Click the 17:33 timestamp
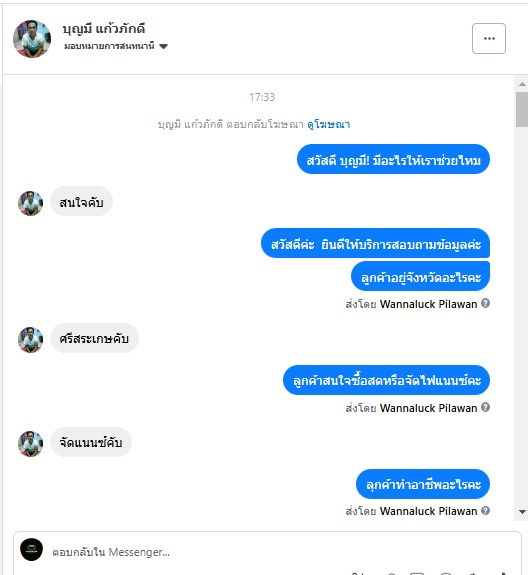528x575 pixels. point(262,97)
